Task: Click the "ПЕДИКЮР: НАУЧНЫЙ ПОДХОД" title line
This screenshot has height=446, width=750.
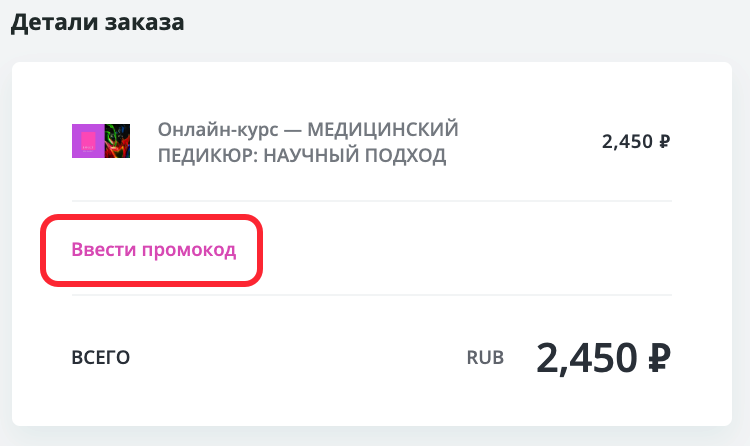Action: (x=302, y=156)
